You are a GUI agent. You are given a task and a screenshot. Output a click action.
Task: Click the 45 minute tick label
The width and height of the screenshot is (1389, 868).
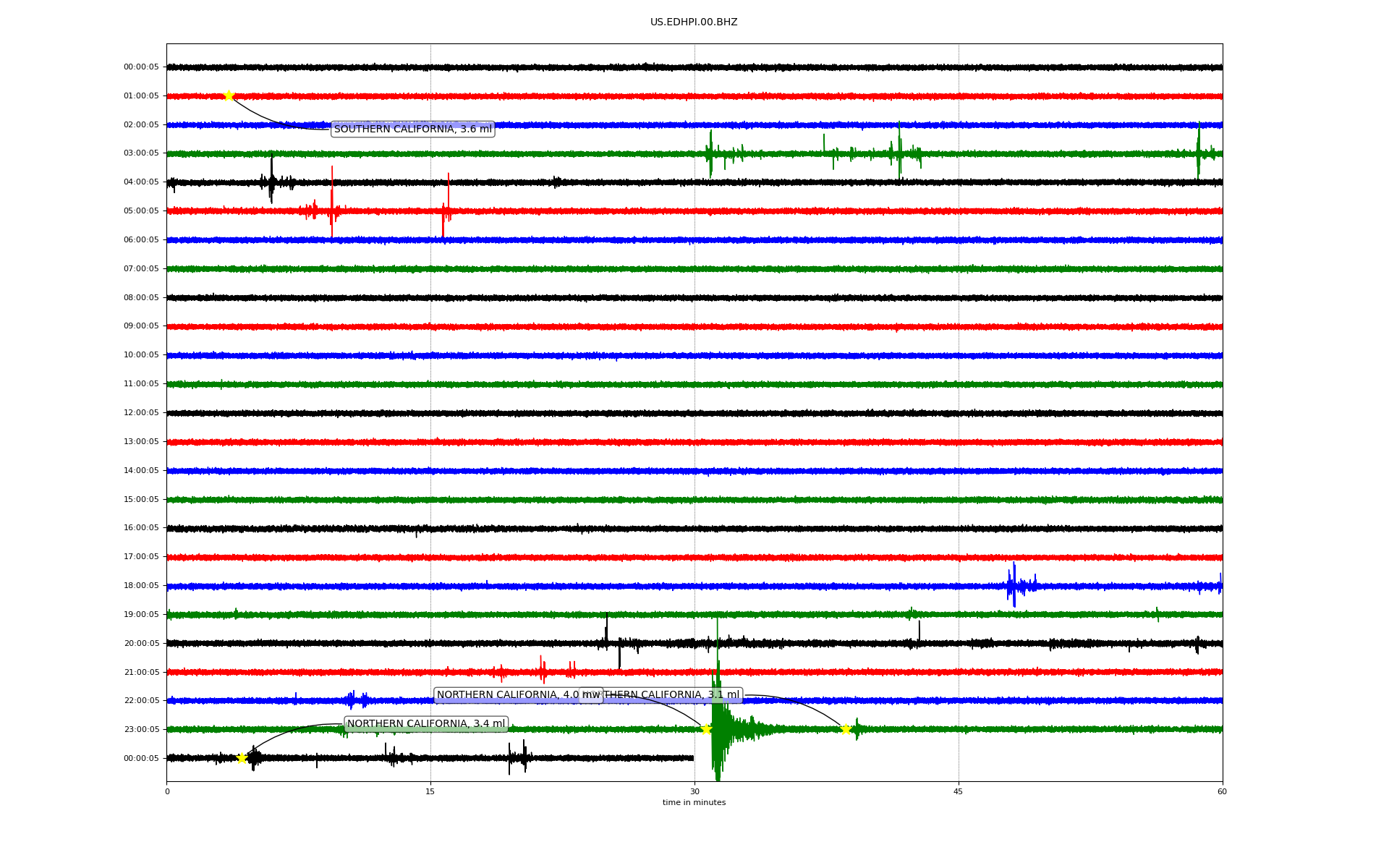(958, 792)
